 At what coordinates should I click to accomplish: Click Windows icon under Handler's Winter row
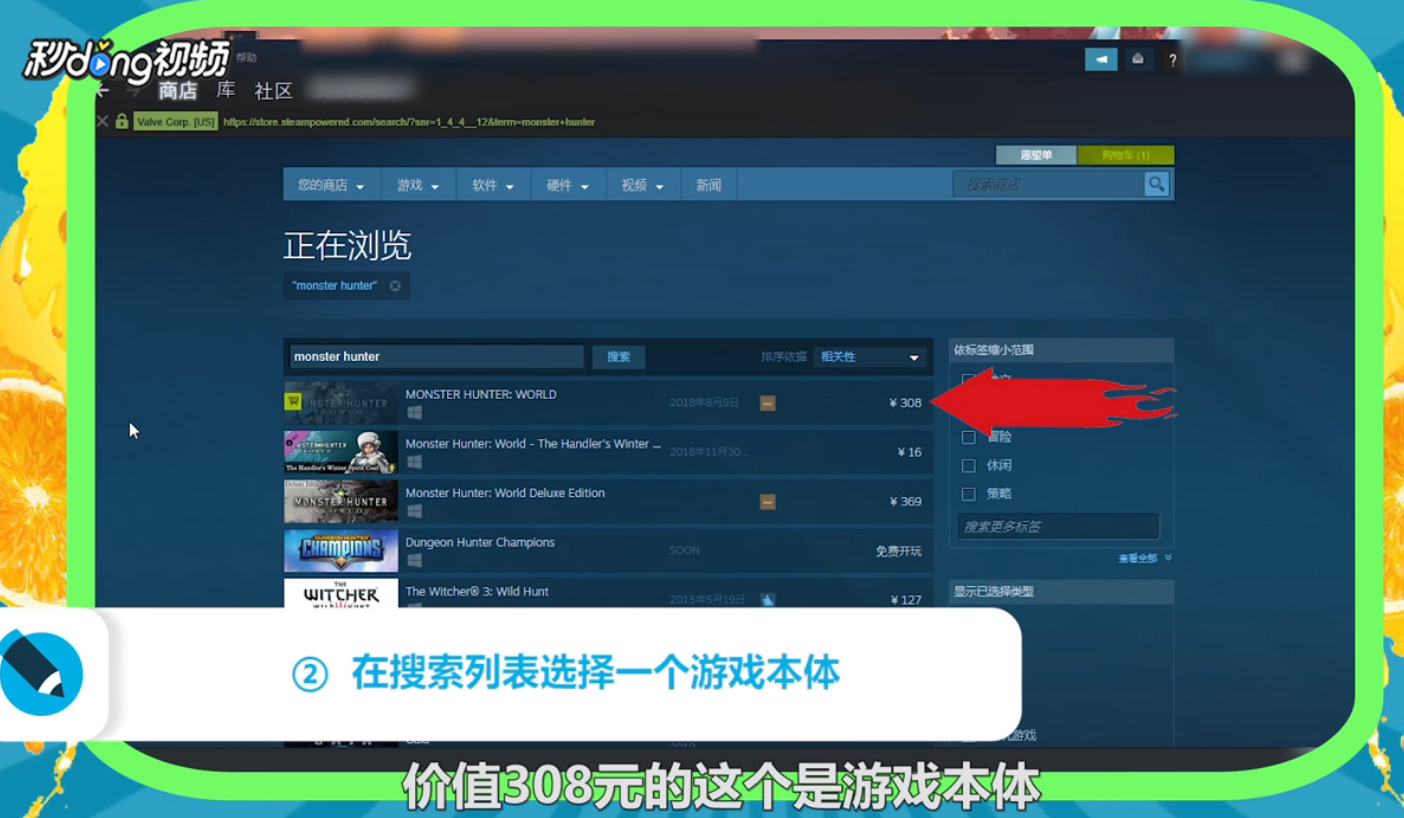click(414, 462)
